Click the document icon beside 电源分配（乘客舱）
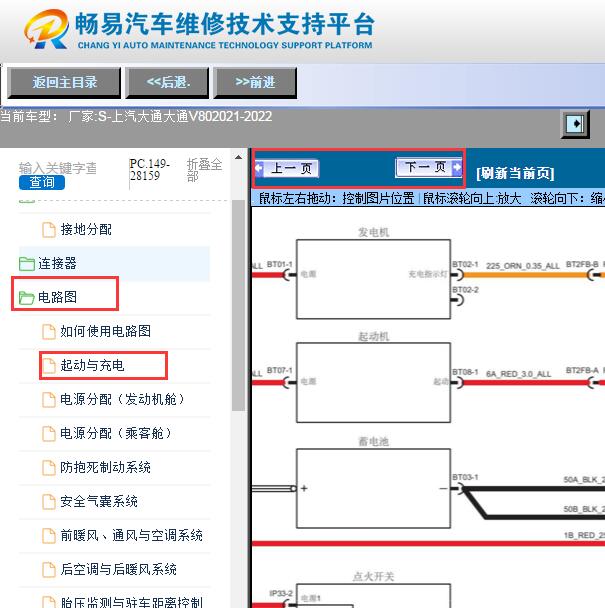The width and height of the screenshot is (605, 608). pos(49,434)
